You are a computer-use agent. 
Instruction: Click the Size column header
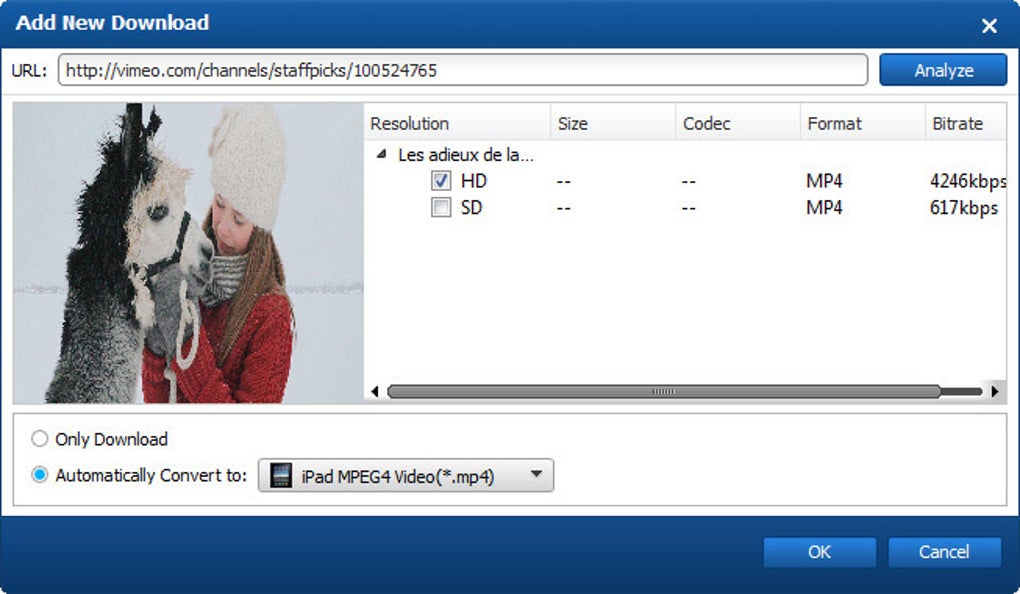[x=613, y=123]
